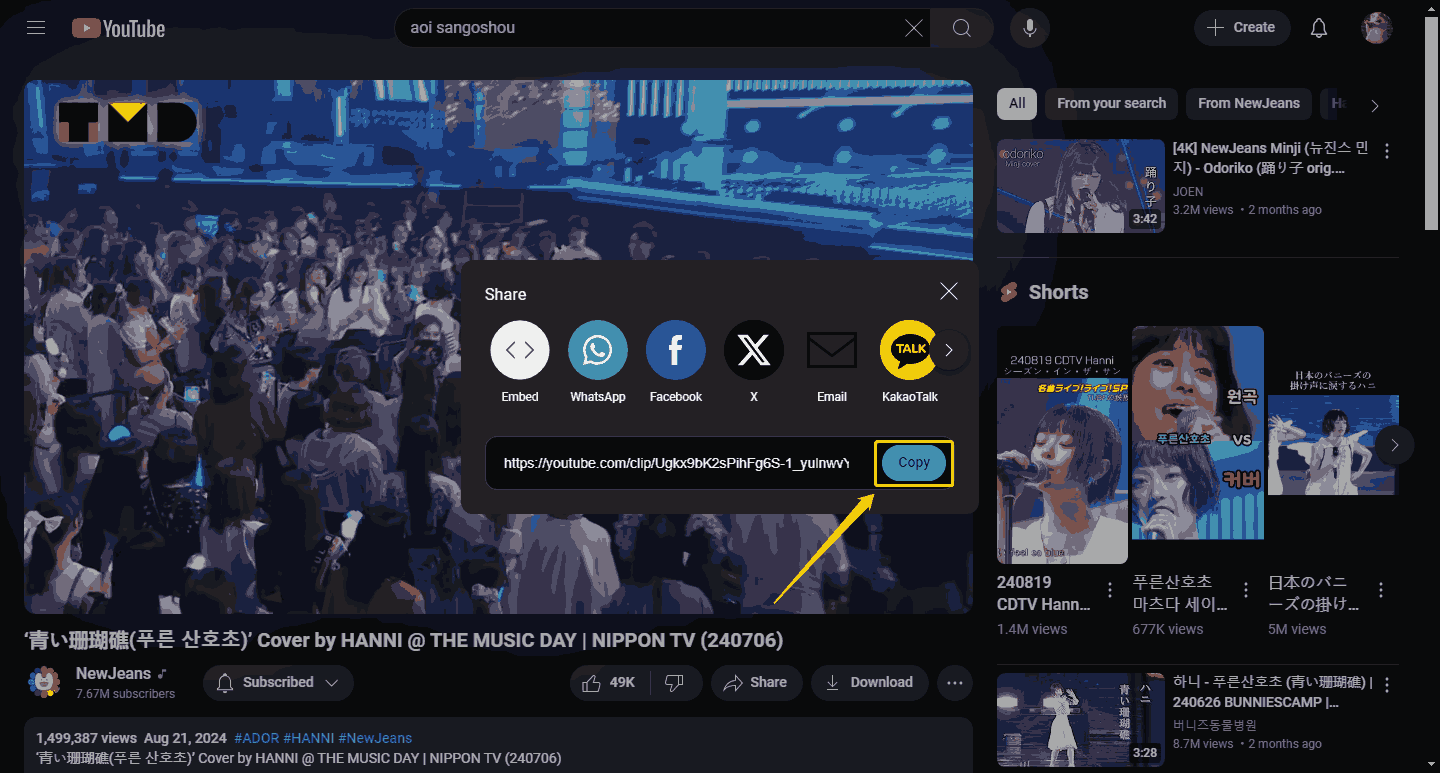Select the From your search chip
Screen dimensions: 1440x773
pos(1111,103)
